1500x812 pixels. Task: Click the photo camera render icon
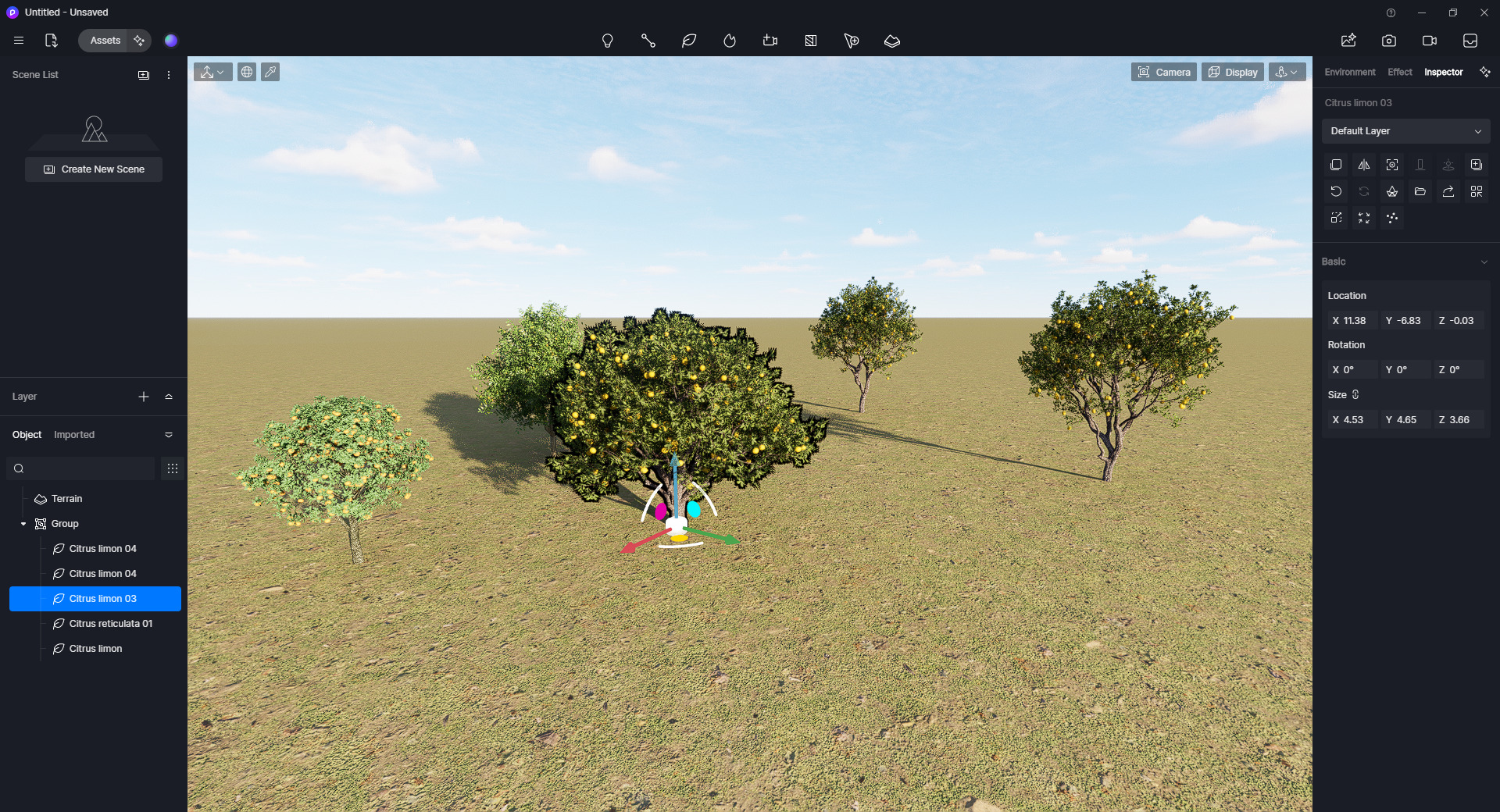1388,41
